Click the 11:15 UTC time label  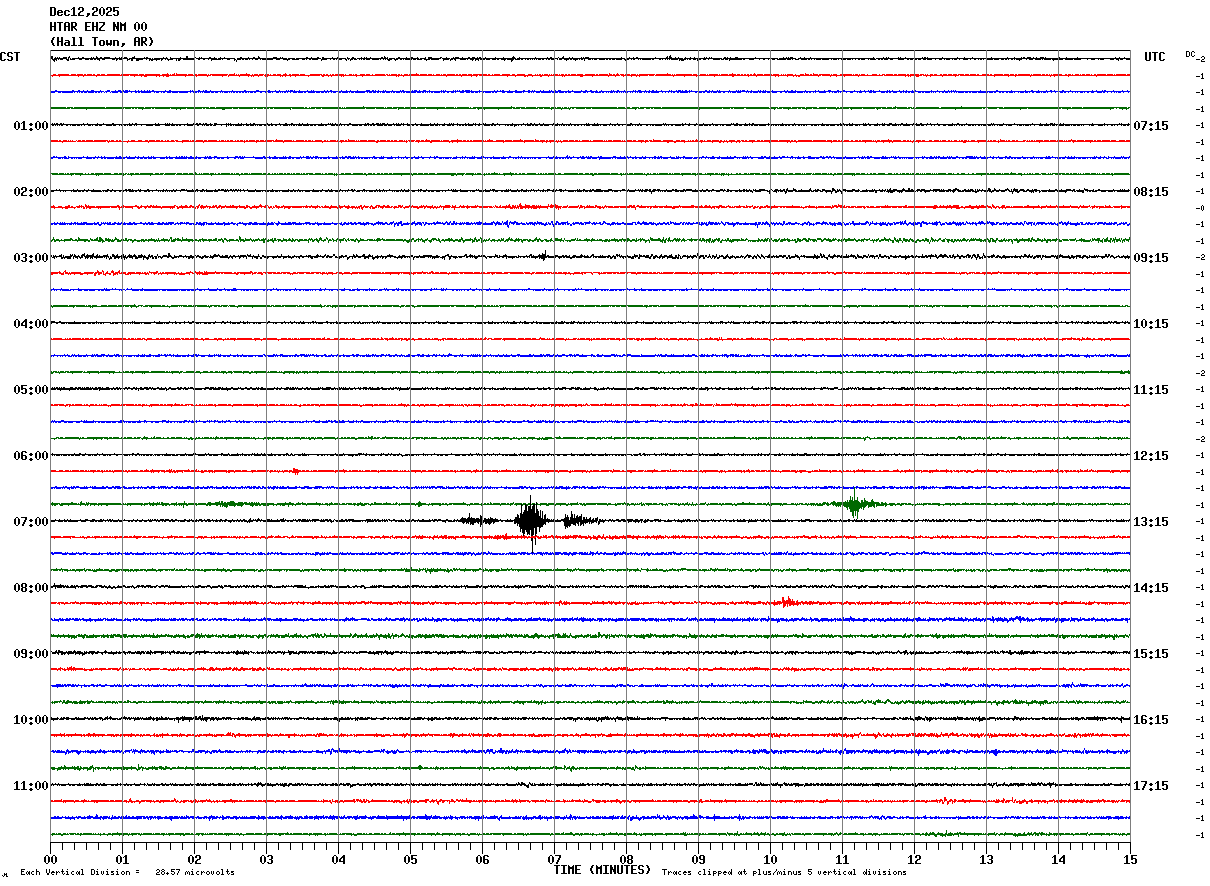pos(1151,390)
